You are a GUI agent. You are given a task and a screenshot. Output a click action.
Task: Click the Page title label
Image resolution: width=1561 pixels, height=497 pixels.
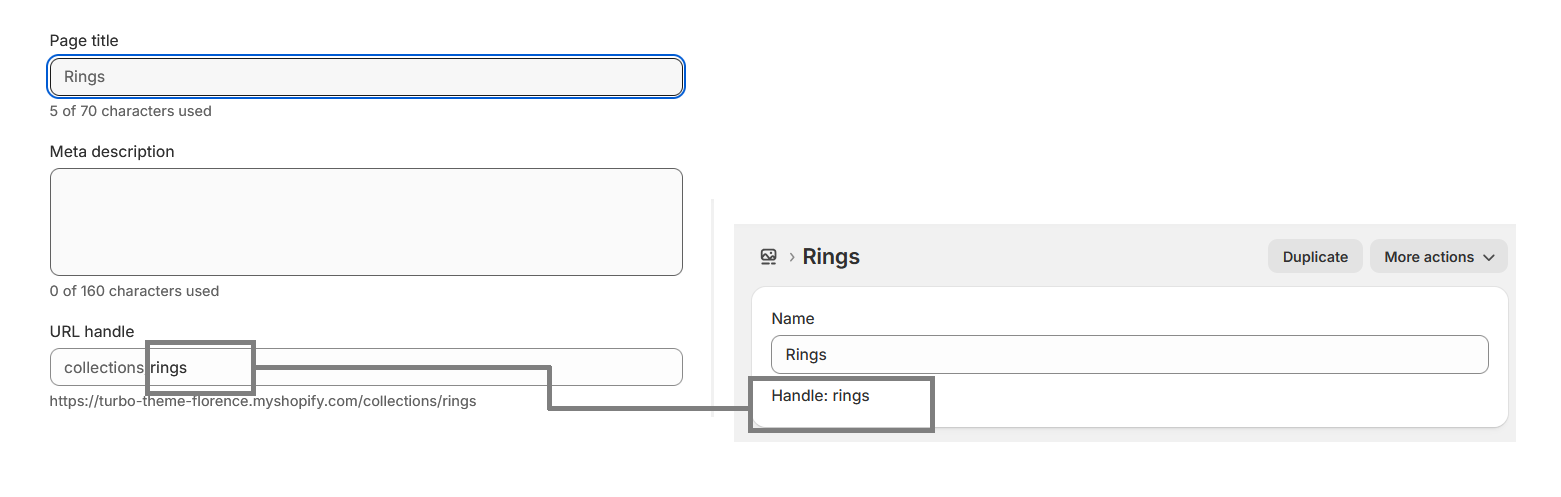tap(84, 41)
